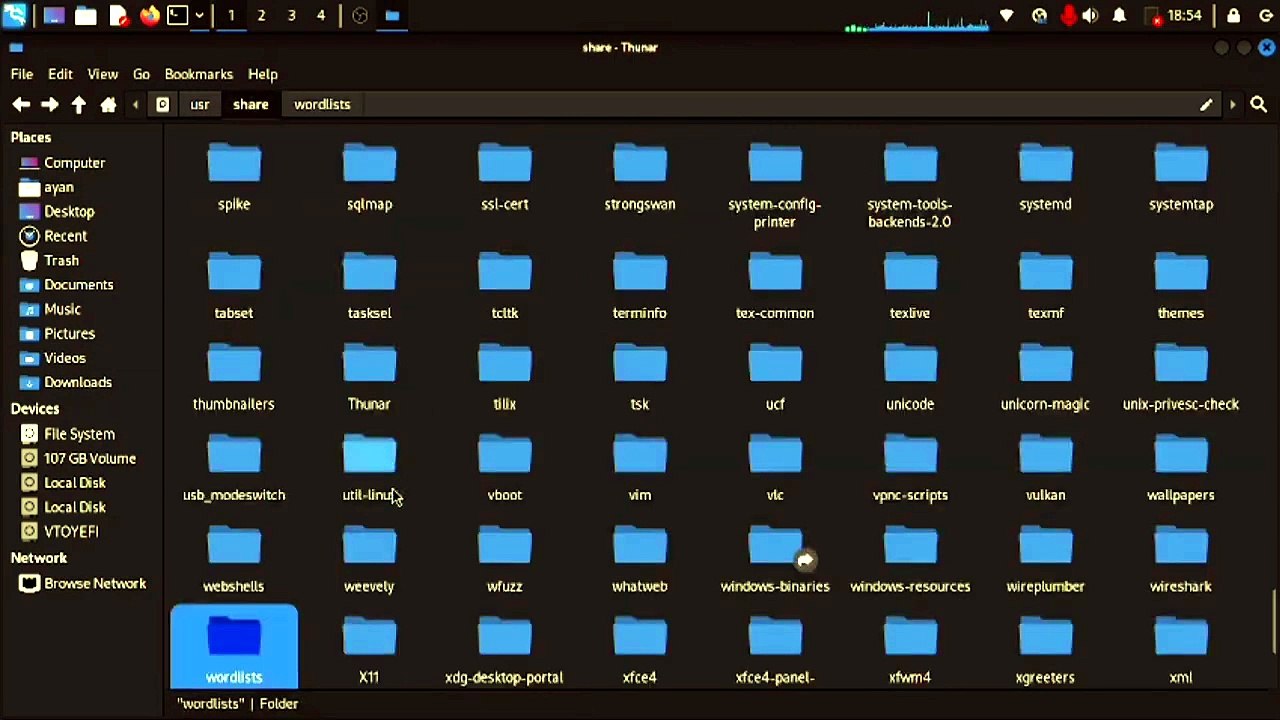Open the Go menu

point(141,74)
